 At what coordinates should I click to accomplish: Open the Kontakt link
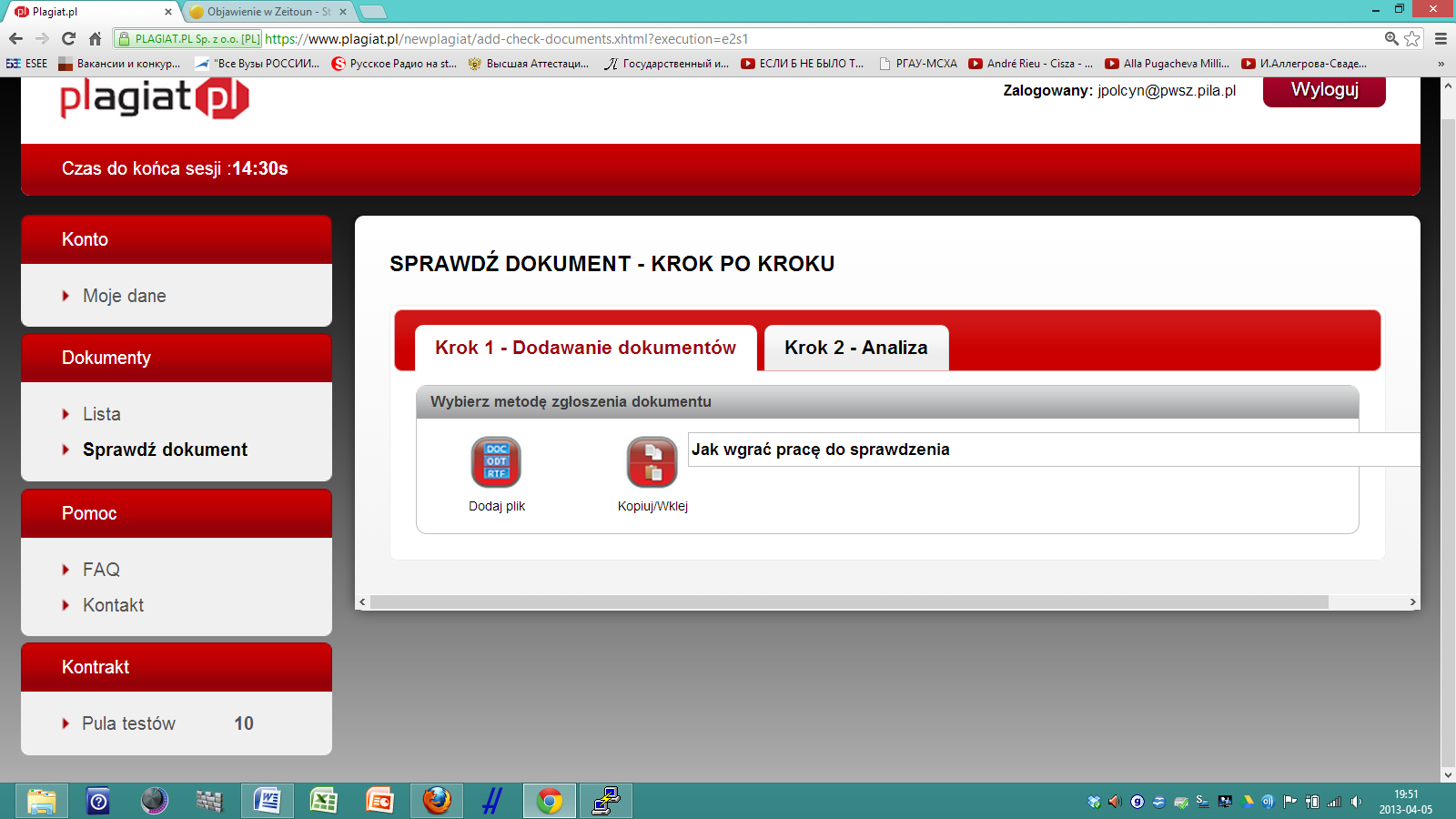[x=113, y=605]
